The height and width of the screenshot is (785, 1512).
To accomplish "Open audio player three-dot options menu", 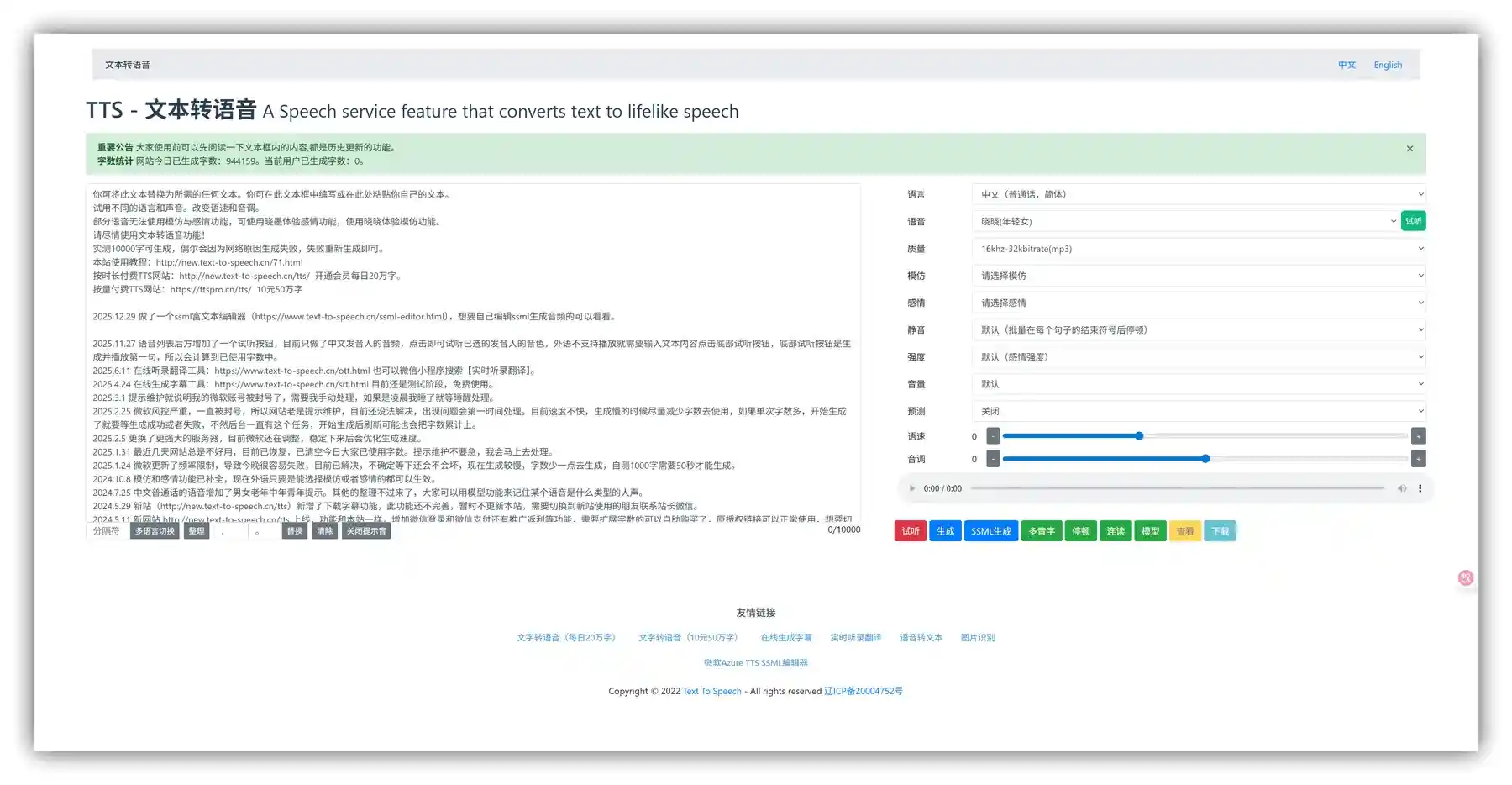I will pyautogui.click(x=1420, y=488).
